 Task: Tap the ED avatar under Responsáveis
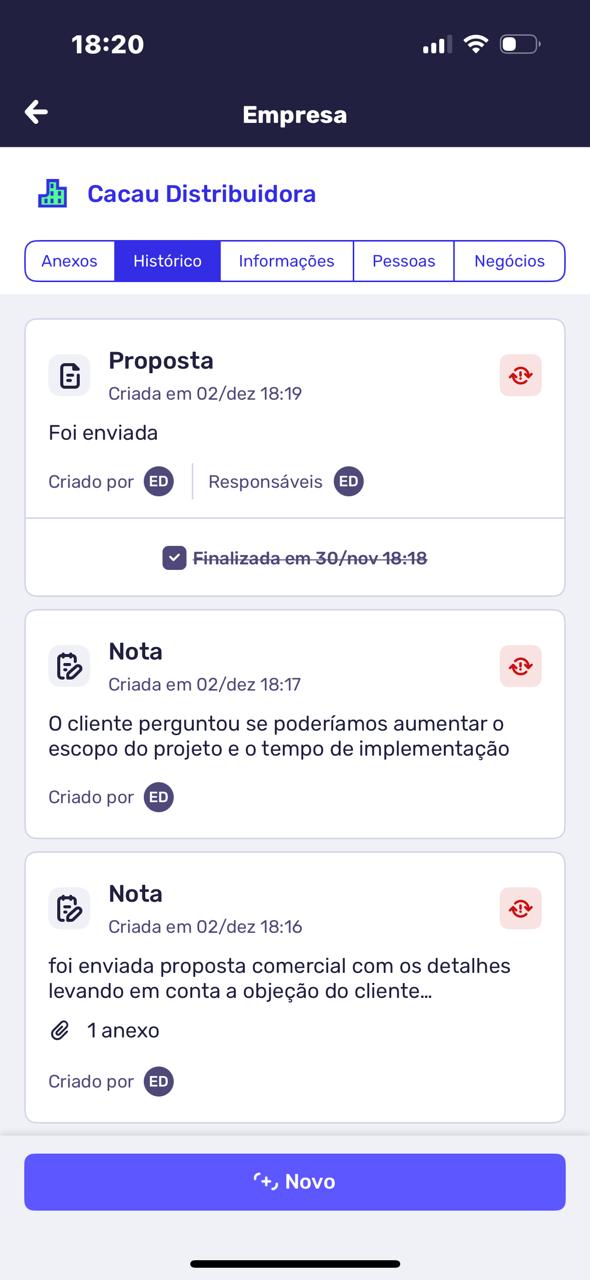349,481
